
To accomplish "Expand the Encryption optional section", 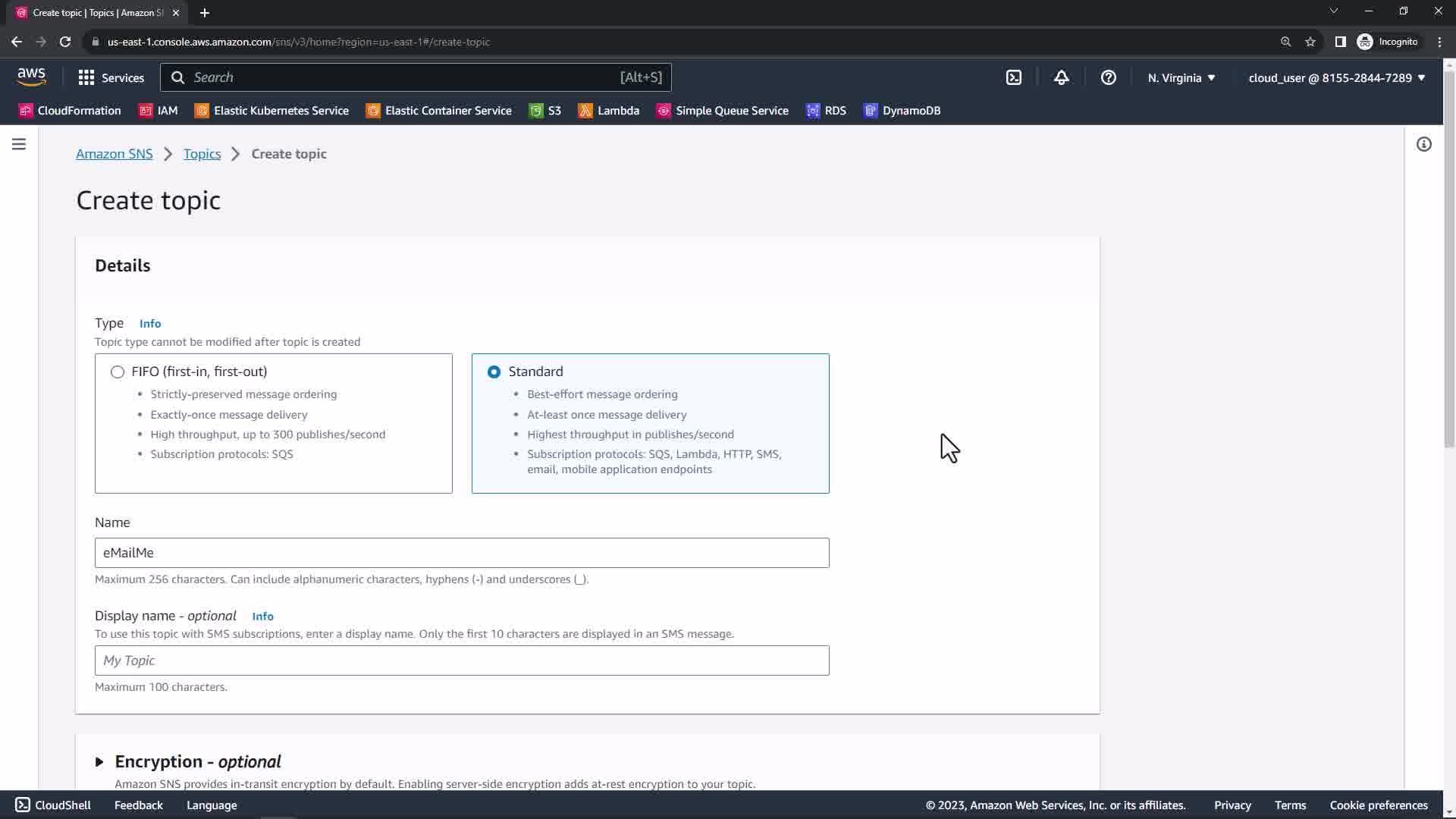I will (99, 761).
